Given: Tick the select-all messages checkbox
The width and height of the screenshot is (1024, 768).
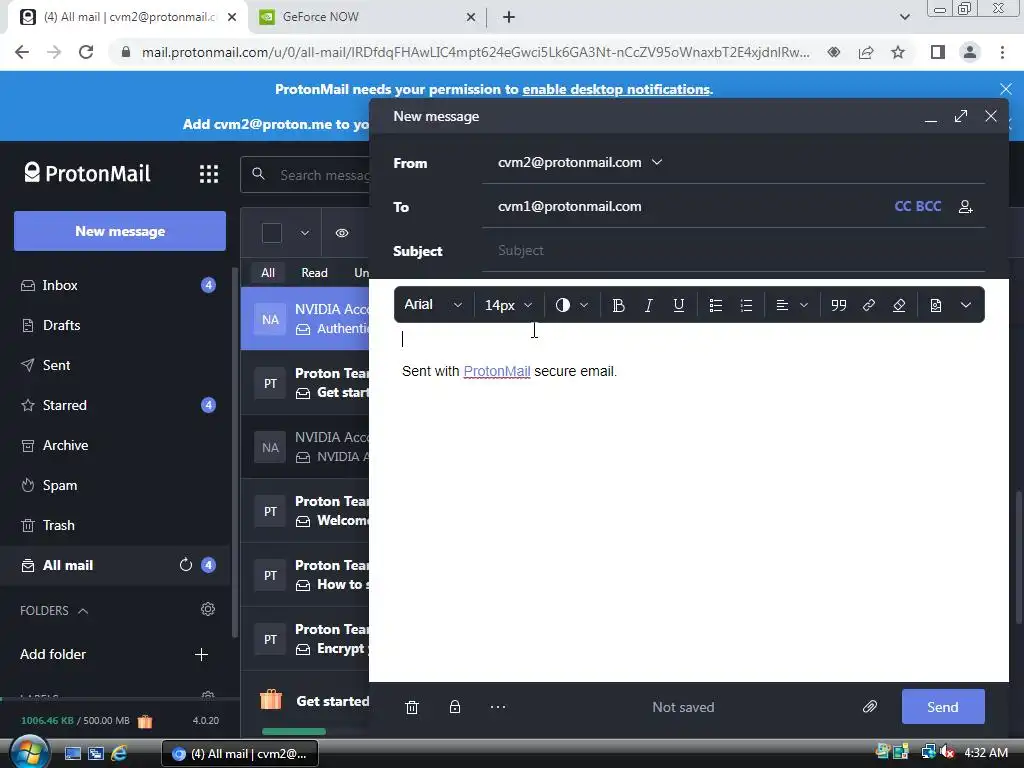Looking at the screenshot, I should (272, 233).
